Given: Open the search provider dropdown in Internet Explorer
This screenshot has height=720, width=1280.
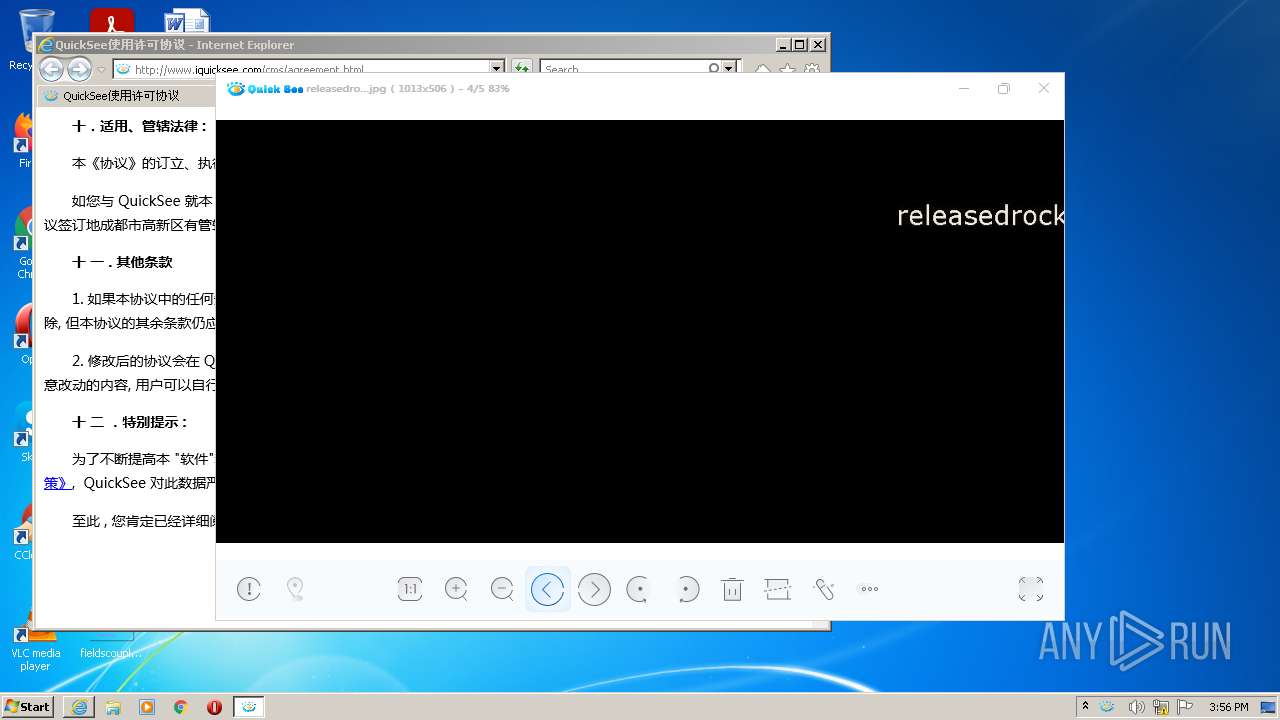Looking at the screenshot, I should [729, 69].
